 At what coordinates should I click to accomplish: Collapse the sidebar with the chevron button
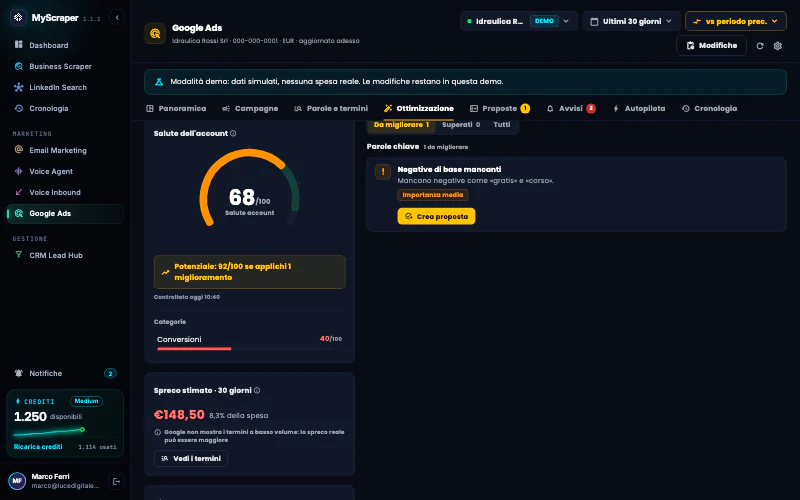point(117,17)
